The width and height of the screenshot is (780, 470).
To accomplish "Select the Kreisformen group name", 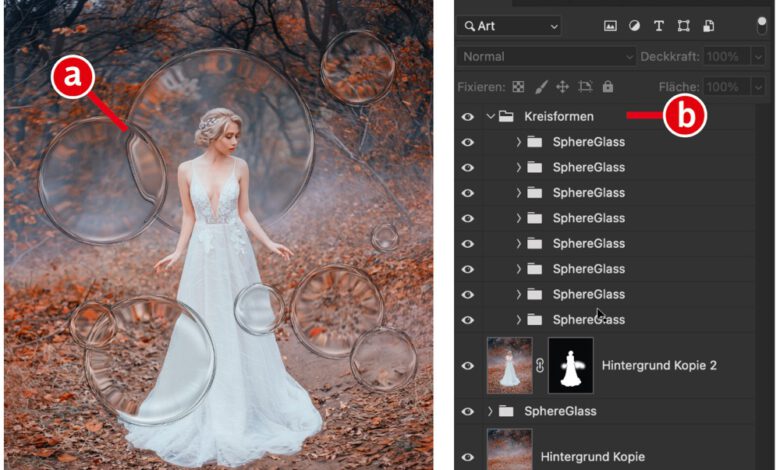I will [x=558, y=117].
